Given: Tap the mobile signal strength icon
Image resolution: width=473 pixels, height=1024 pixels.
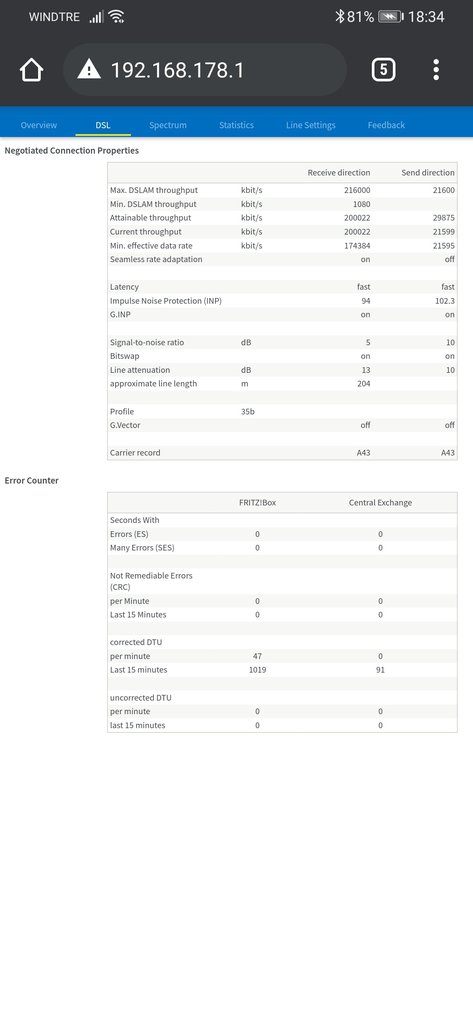Looking at the screenshot, I should (x=96, y=16).
